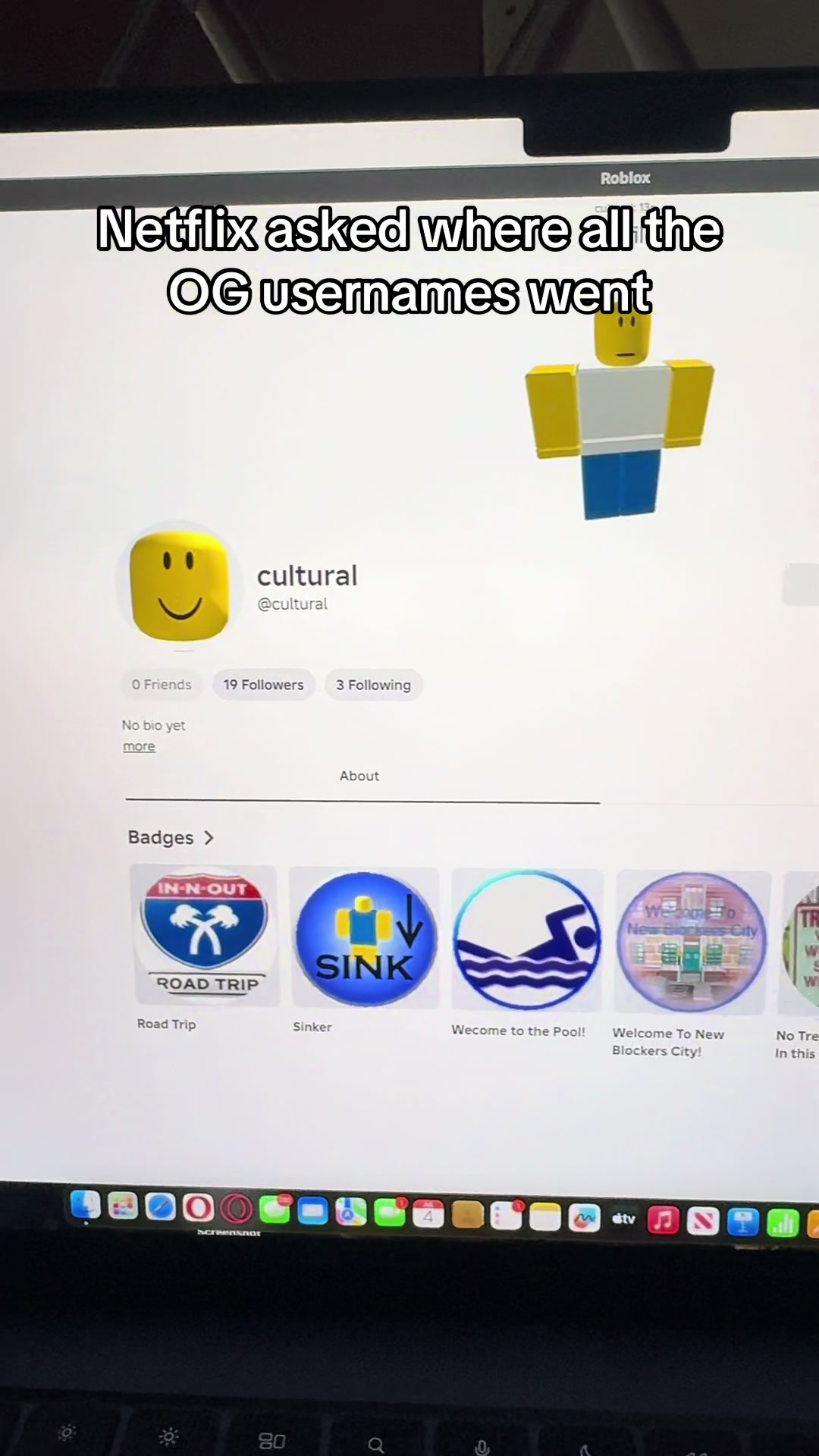Click the display name 'cultural'
Viewport: 819px width, 1456px height.
(x=307, y=576)
